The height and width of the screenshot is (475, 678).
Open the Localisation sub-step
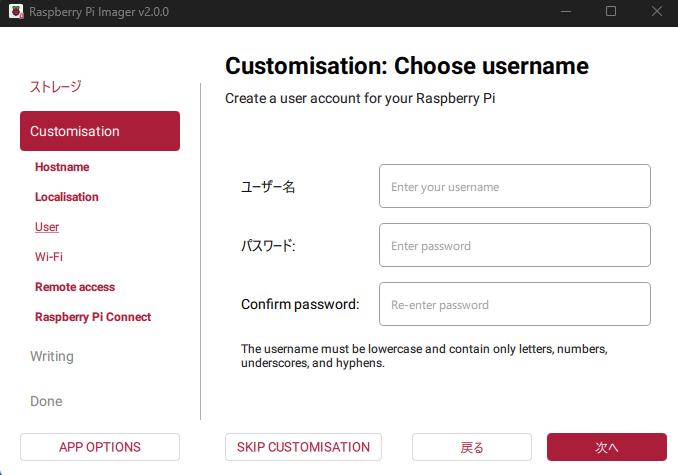click(x=67, y=197)
